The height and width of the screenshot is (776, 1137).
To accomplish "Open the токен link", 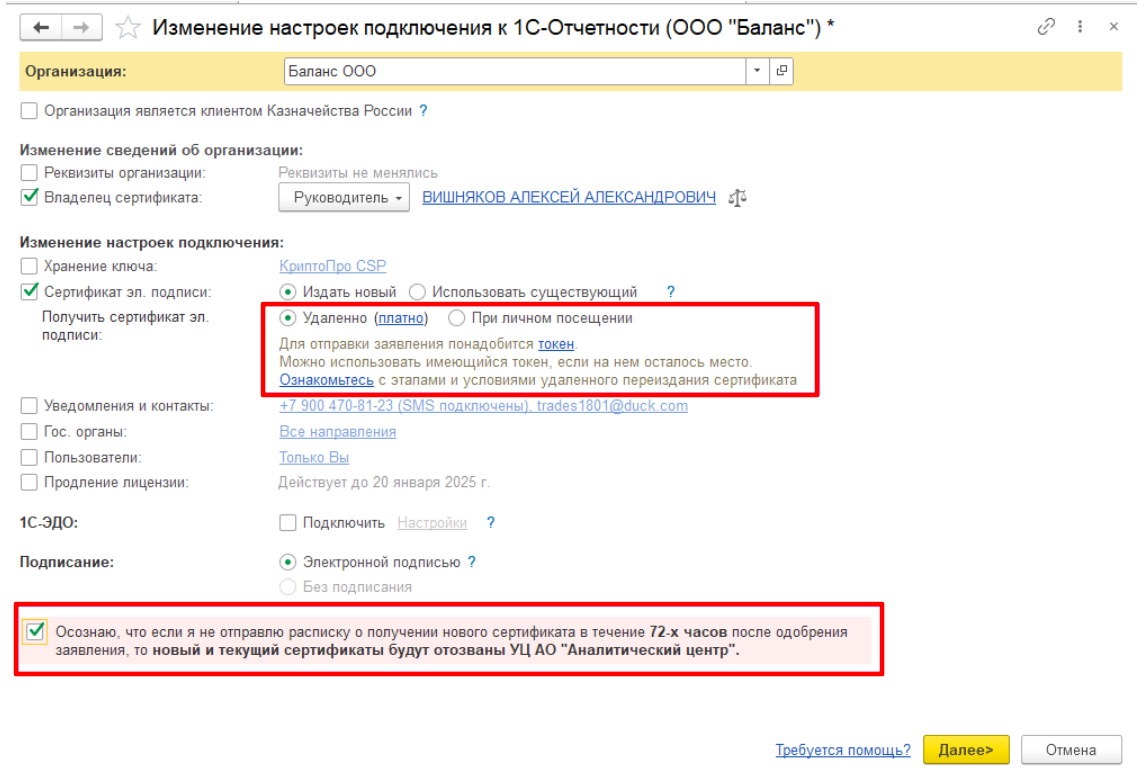I will [556, 344].
